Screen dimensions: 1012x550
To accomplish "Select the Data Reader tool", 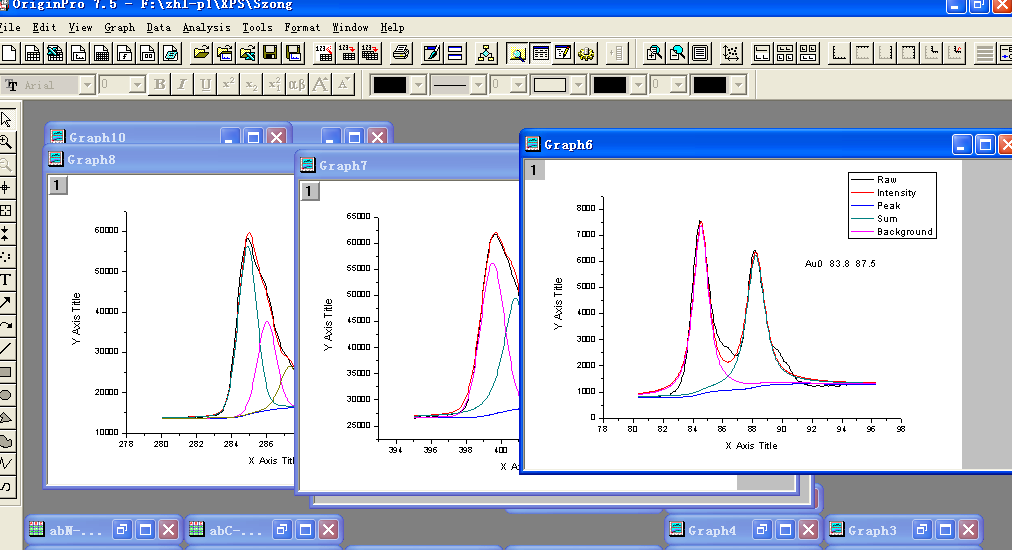I will (x=6, y=210).
